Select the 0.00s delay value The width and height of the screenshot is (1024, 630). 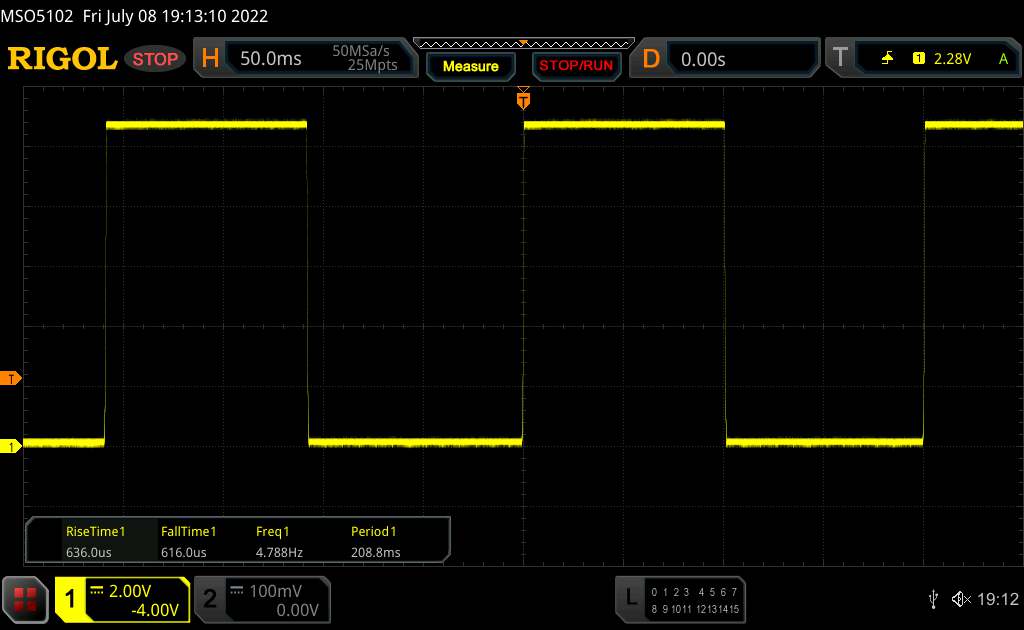703,59
